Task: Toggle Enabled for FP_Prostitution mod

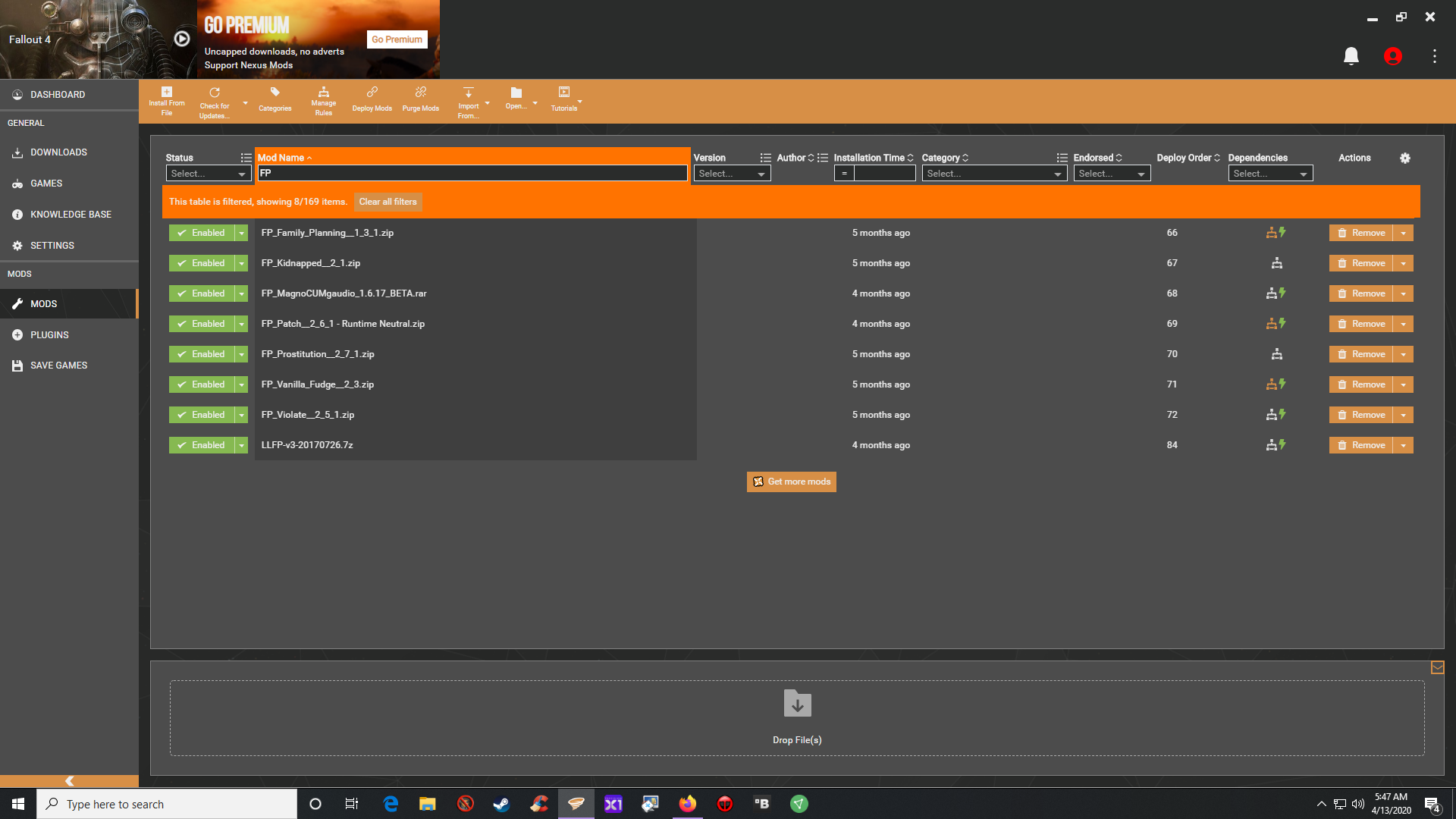Action: 202,354
